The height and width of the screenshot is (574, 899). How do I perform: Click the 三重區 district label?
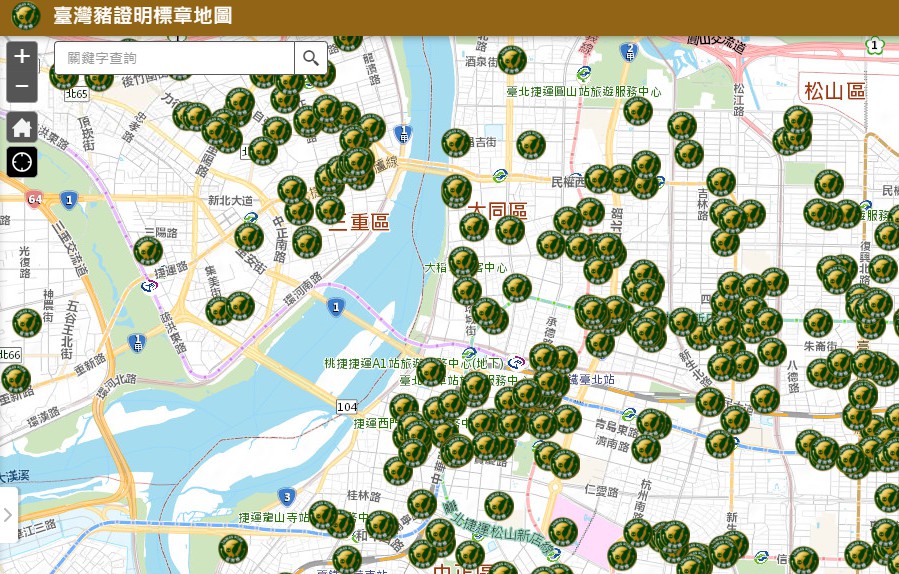click(360, 221)
